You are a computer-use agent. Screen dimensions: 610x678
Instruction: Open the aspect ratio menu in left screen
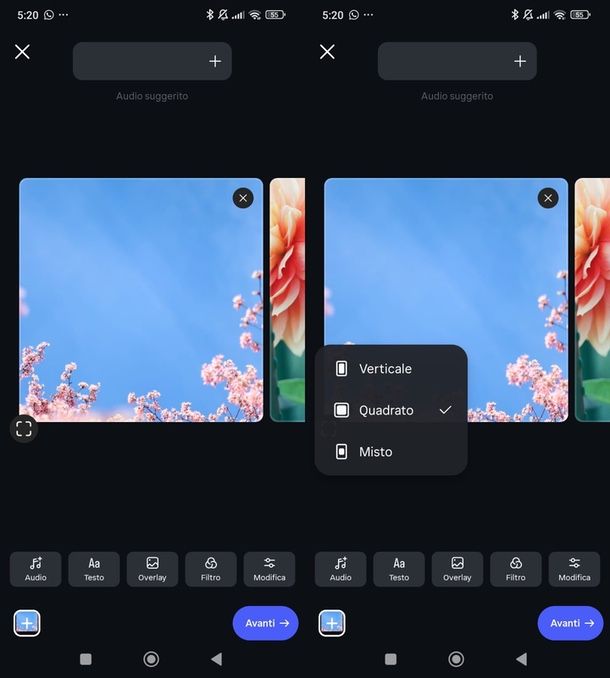pyautogui.click(x=24, y=429)
